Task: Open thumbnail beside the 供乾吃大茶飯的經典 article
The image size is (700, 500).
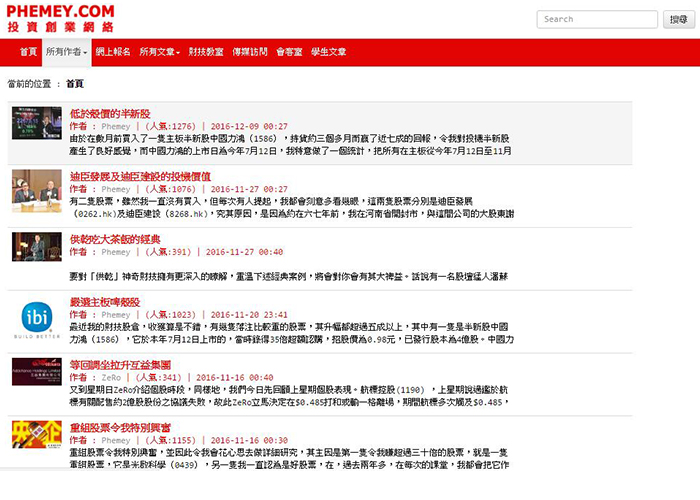Action: 37,247
